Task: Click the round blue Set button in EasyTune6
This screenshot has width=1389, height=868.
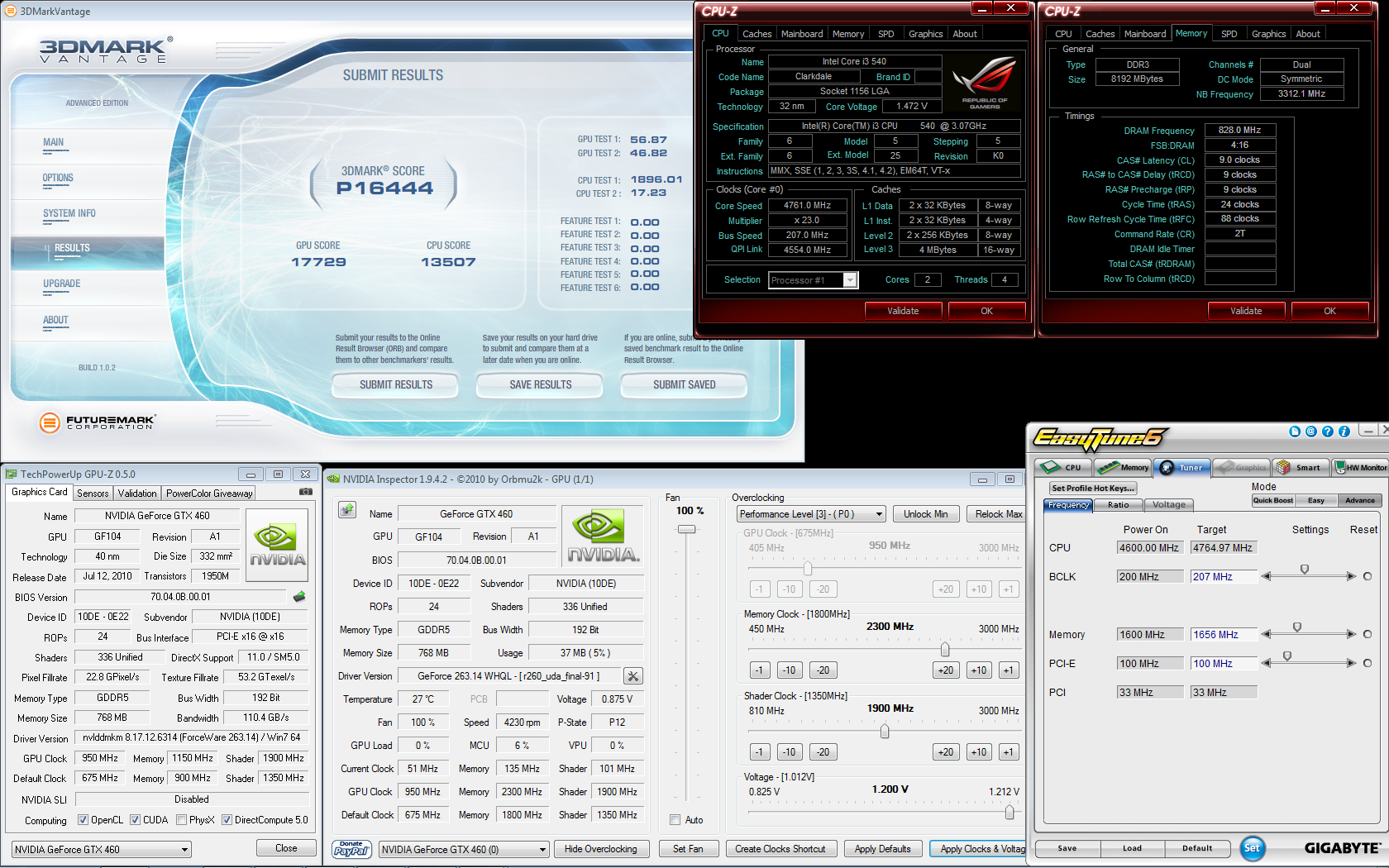Action: [1253, 848]
